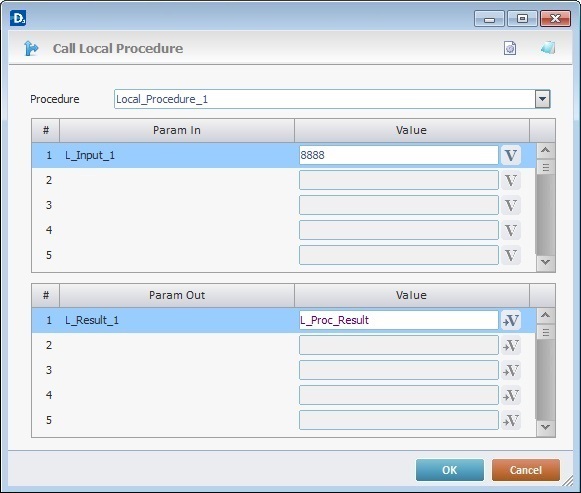Select the L_Input_1 parameter row

coord(283,155)
